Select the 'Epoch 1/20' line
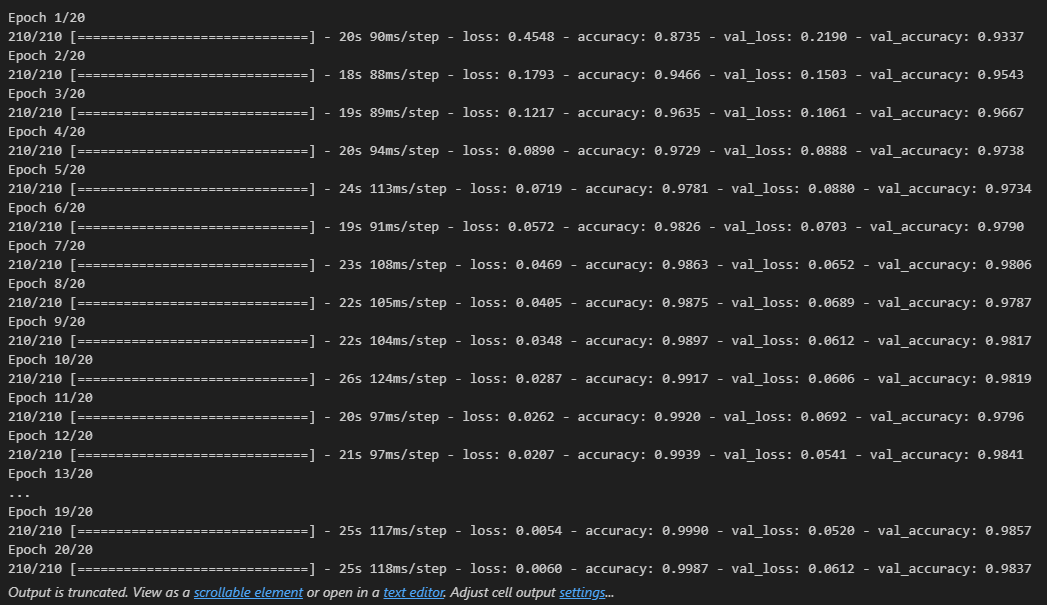 tap(47, 17)
